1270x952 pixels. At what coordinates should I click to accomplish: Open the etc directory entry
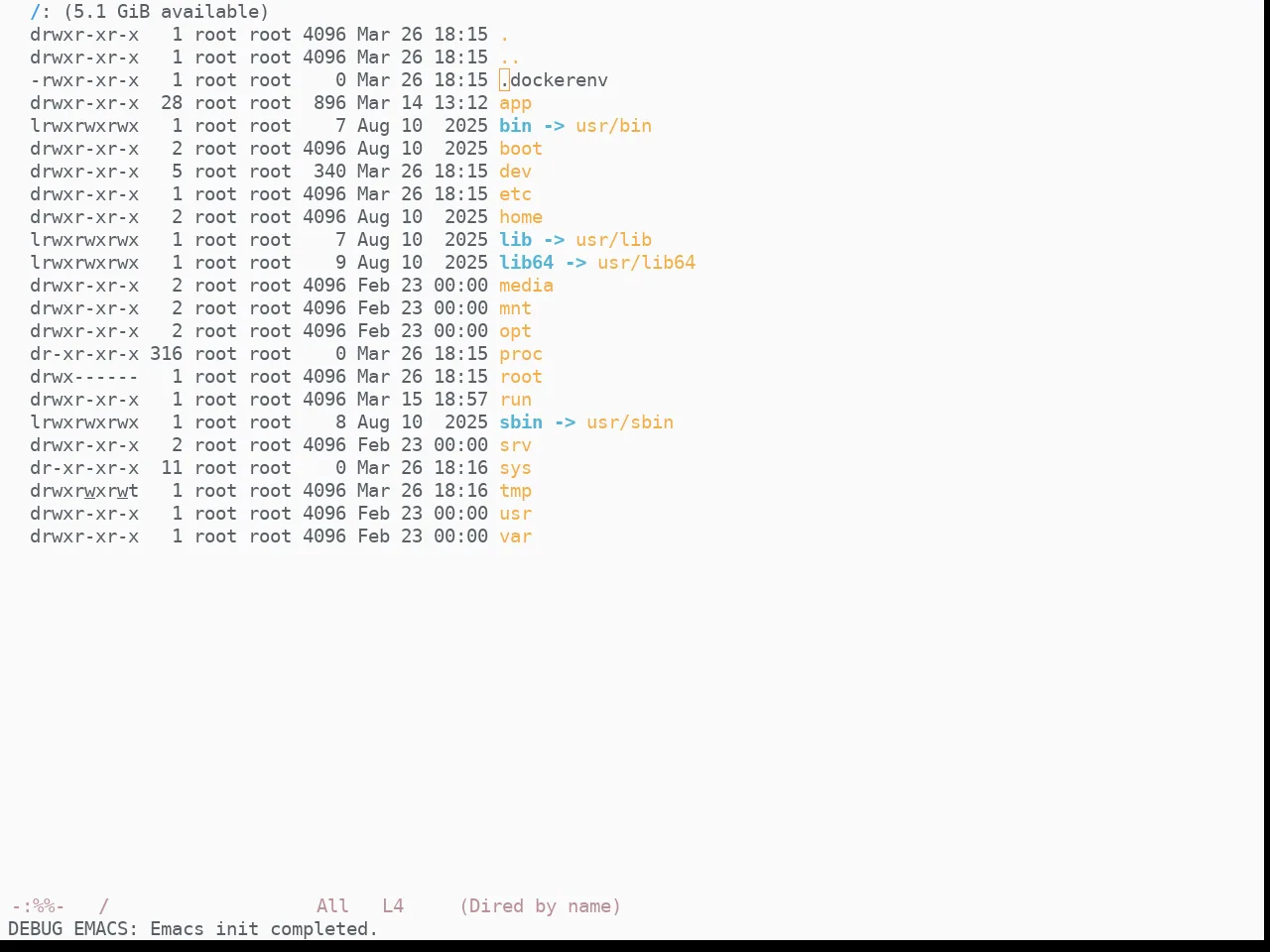coord(515,194)
